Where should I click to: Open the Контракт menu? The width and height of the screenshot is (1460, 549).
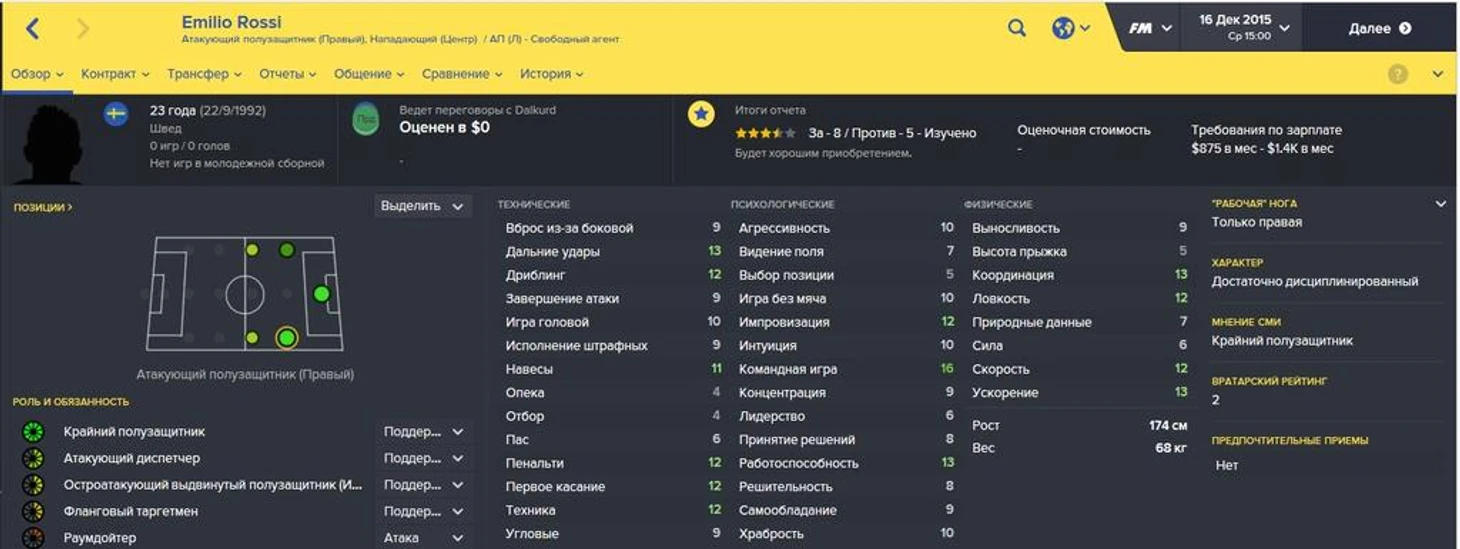pyautogui.click(x=115, y=74)
